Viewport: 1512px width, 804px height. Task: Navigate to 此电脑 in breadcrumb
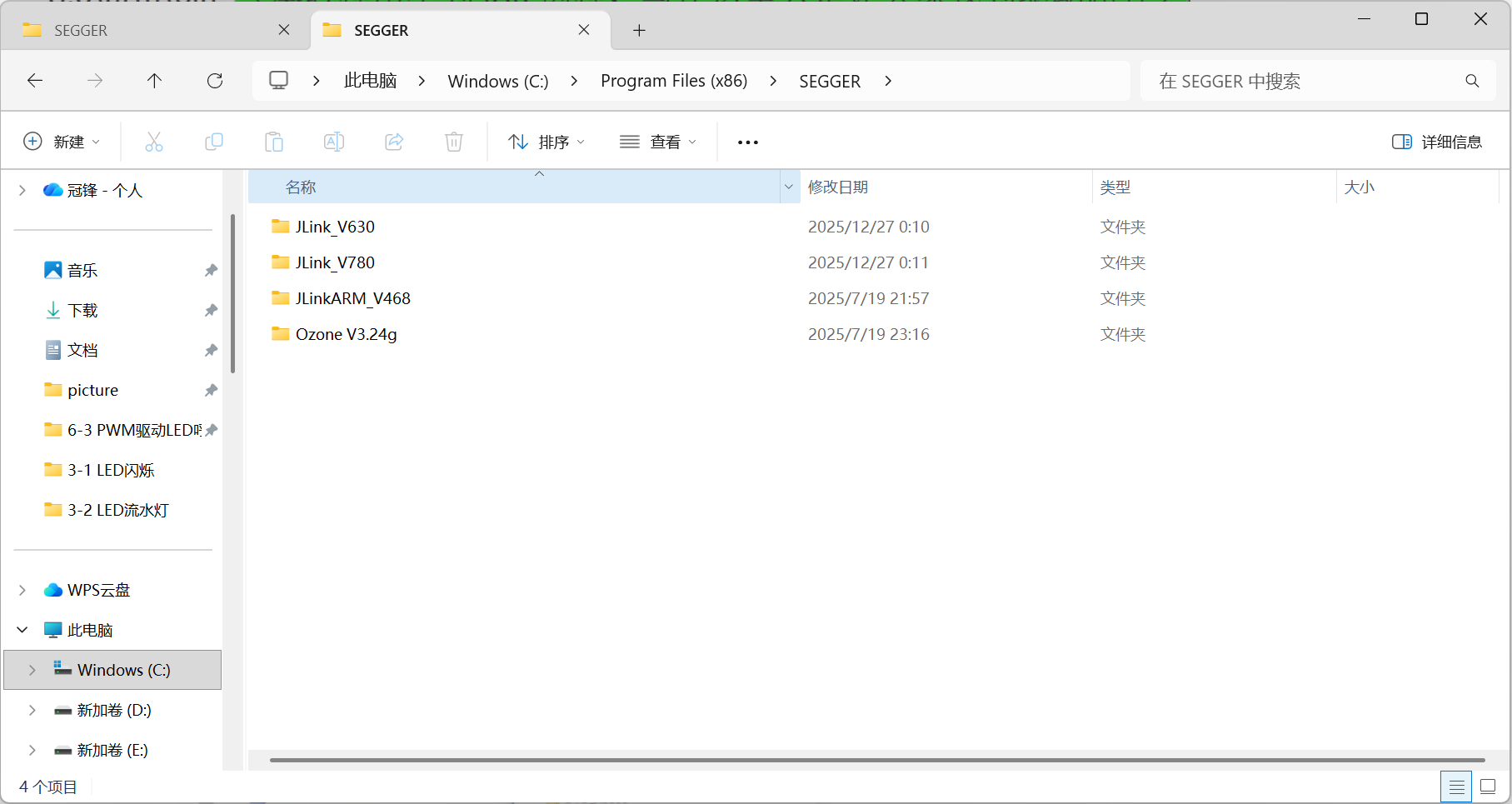tap(371, 81)
